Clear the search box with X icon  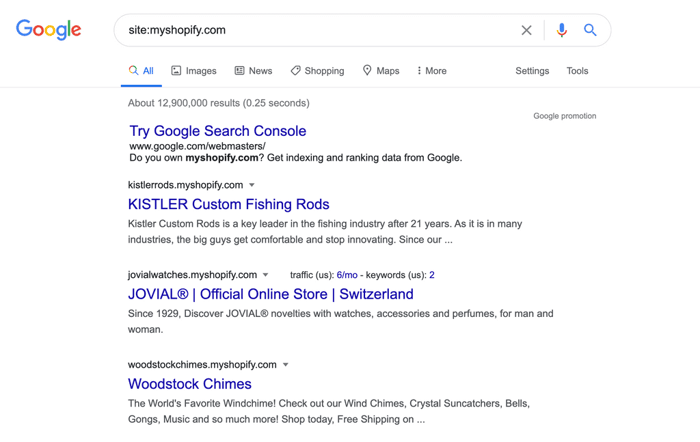pyautogui.click(x=526, y=30)
